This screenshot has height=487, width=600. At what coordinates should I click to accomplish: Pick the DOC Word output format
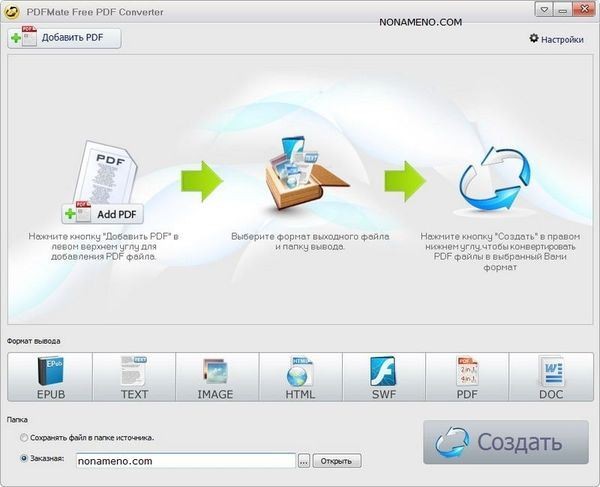(550, 377)
